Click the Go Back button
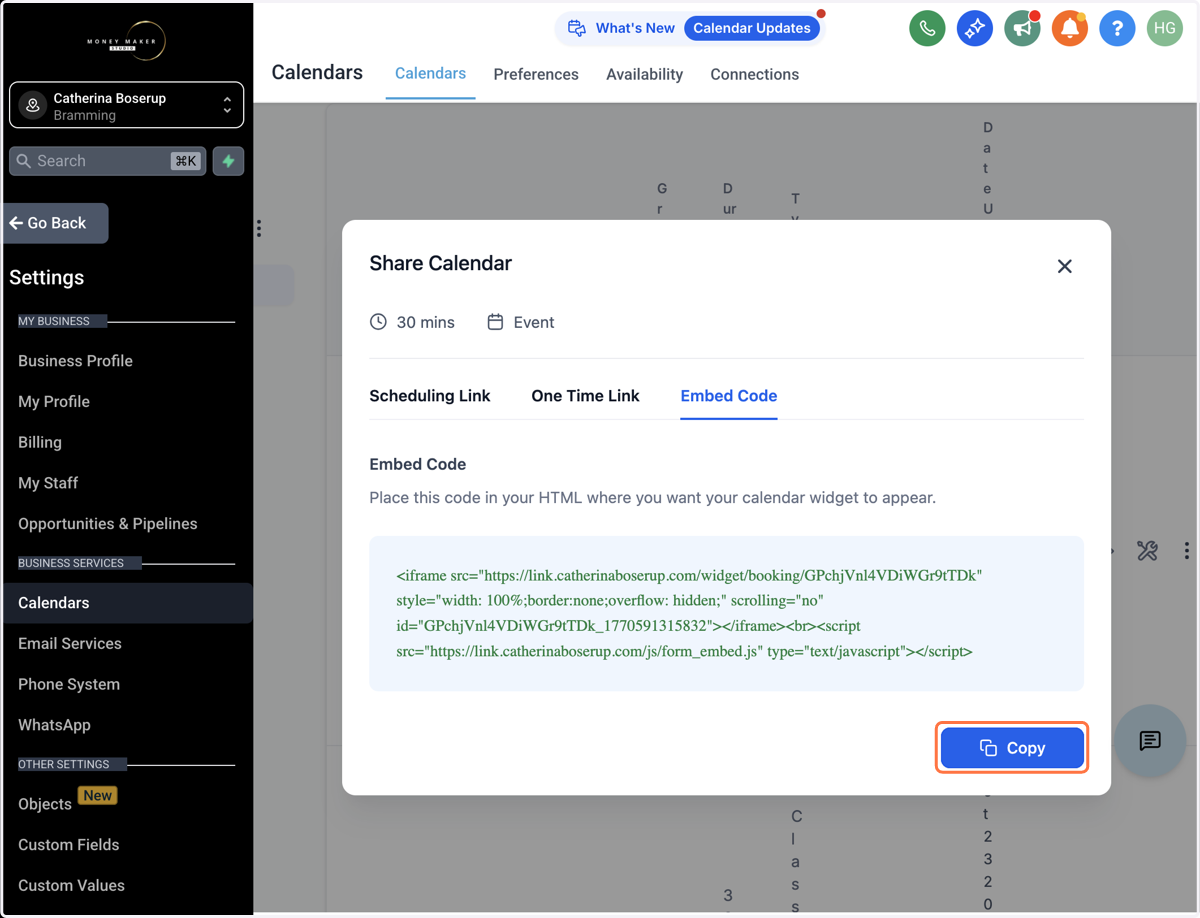The width and height of the screenshot is (1200, 918). pyautogui.click(x=56, y=223)
